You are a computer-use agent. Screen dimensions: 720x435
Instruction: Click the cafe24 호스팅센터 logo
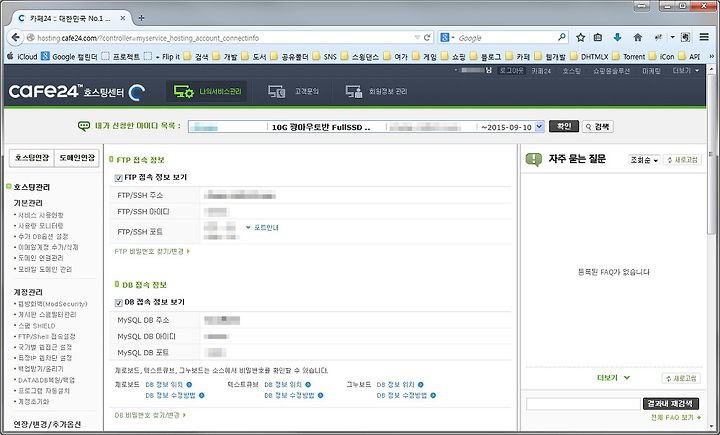[x=76, y=91]
